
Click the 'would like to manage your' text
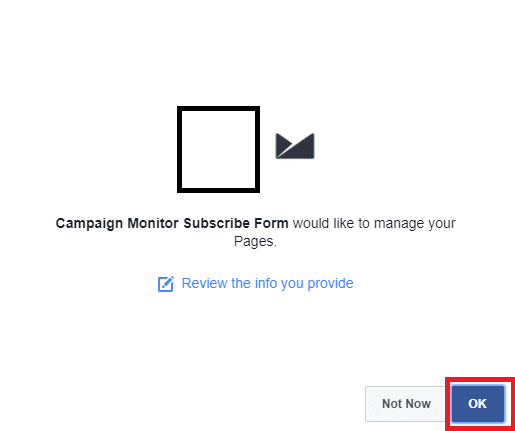click(374, 223)
